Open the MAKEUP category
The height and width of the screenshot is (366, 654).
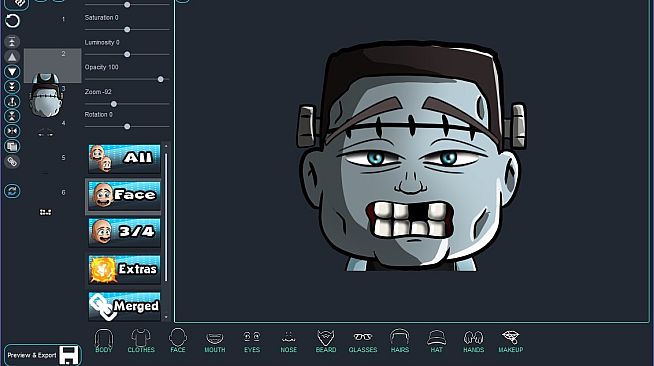pos(511,341)
